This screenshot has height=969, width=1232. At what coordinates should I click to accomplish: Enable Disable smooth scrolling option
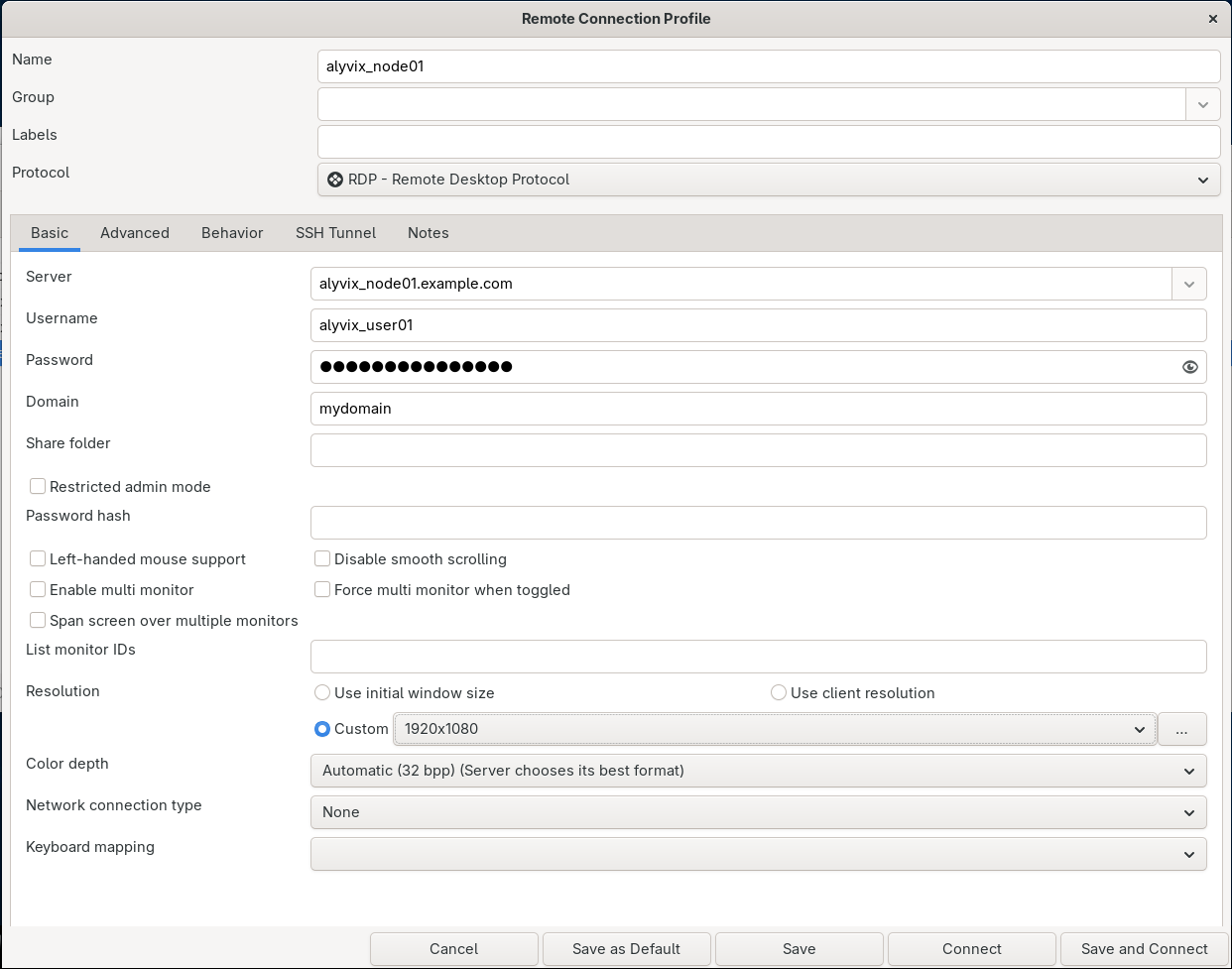pos(321,558)
